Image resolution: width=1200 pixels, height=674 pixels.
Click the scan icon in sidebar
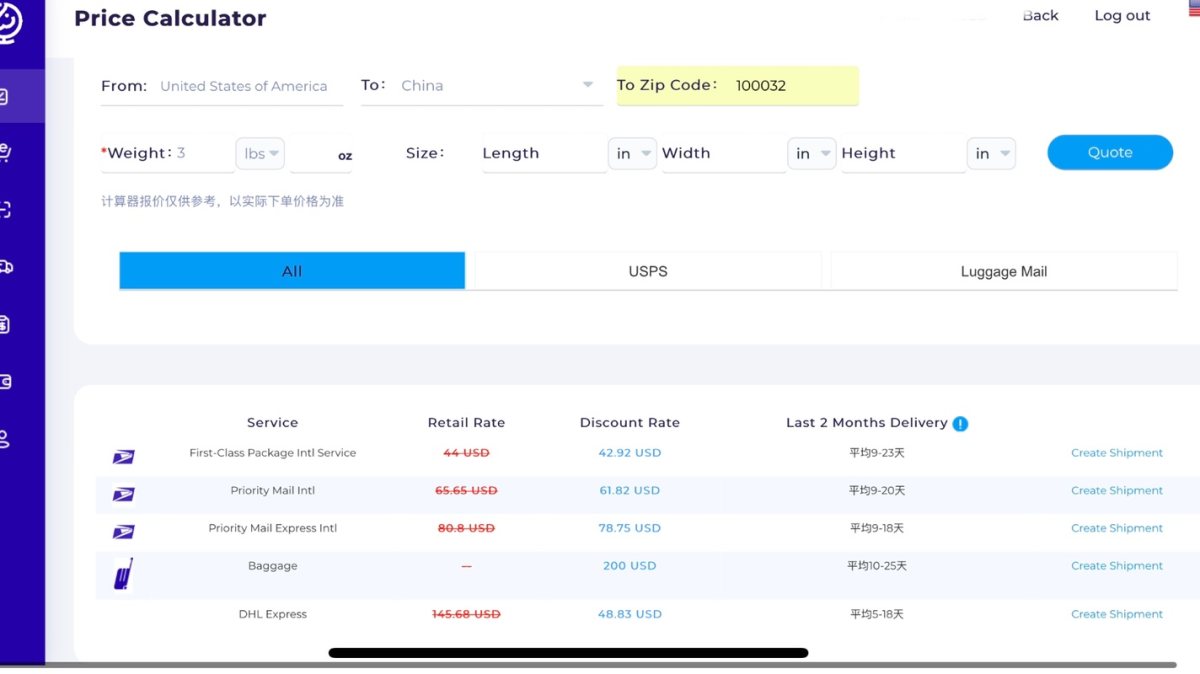6,210
